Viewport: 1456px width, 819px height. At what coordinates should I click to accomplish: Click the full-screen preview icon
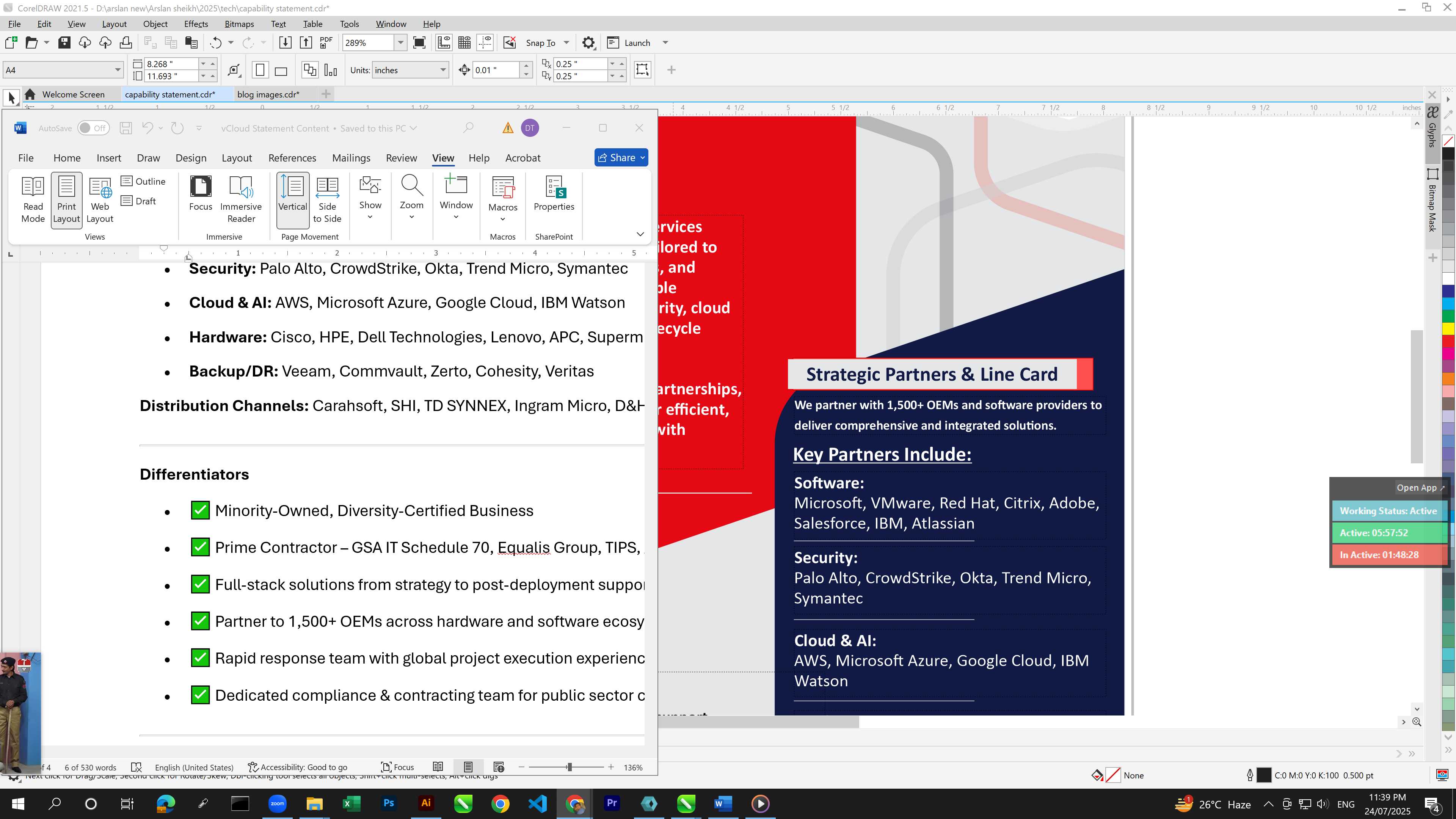419,42
